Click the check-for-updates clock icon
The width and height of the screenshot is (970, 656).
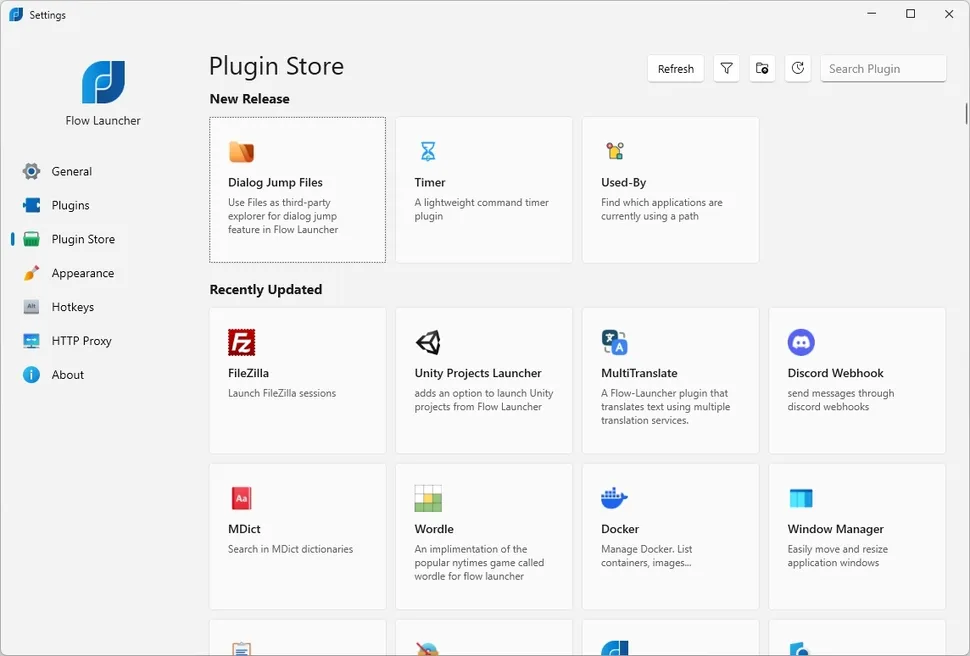tap(798, 68)
